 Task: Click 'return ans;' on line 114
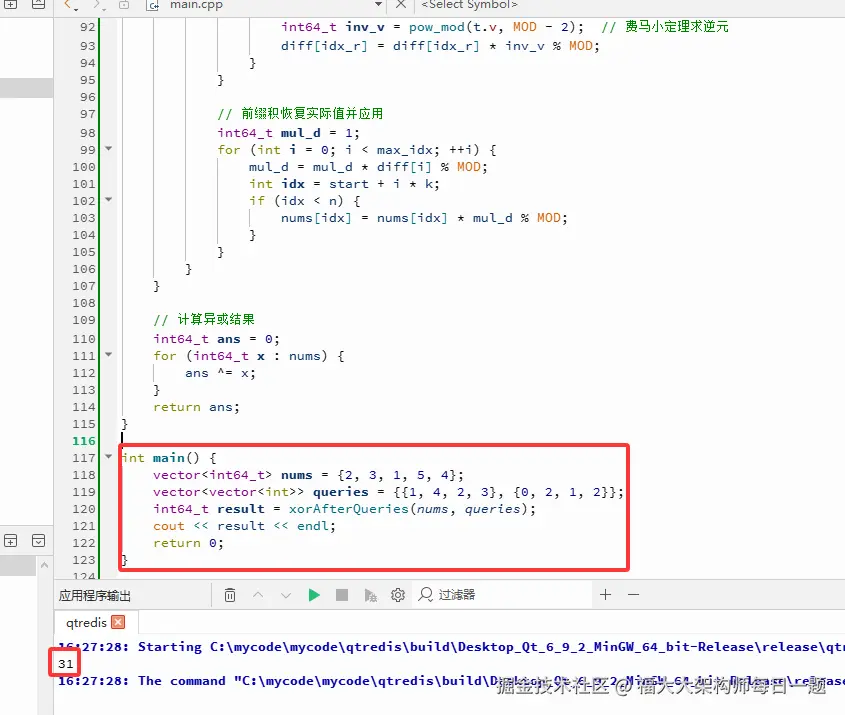tap(196, 407)
